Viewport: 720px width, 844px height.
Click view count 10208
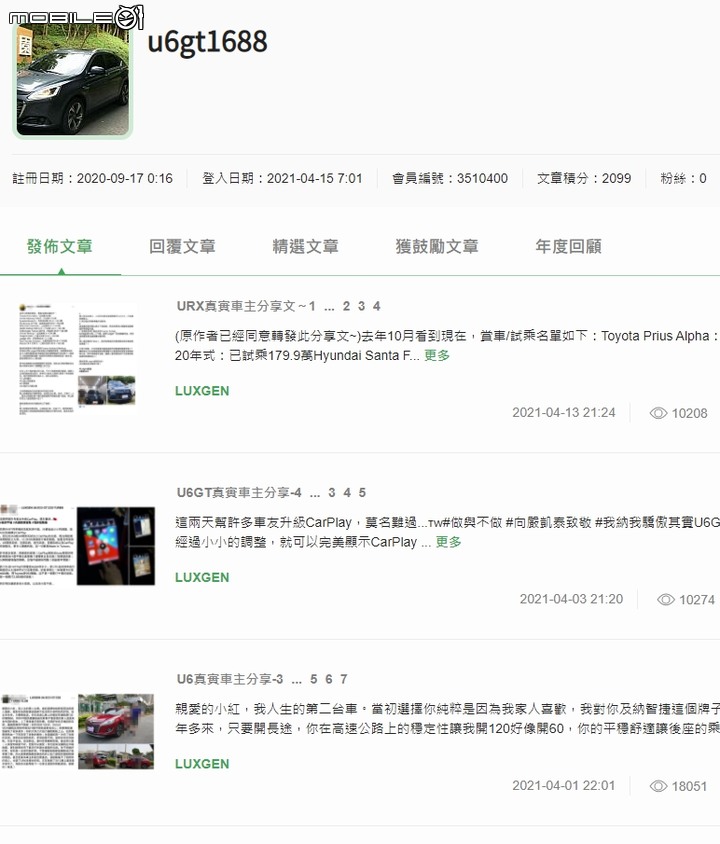689,413
